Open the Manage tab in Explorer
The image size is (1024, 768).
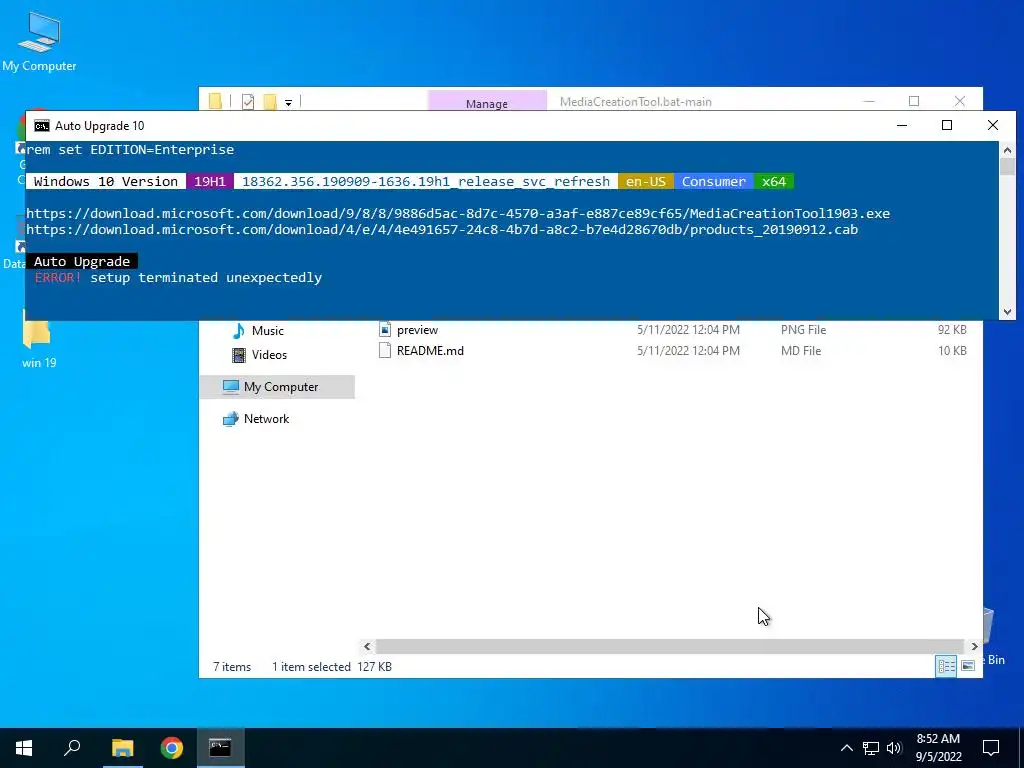[x=487, y=103]
